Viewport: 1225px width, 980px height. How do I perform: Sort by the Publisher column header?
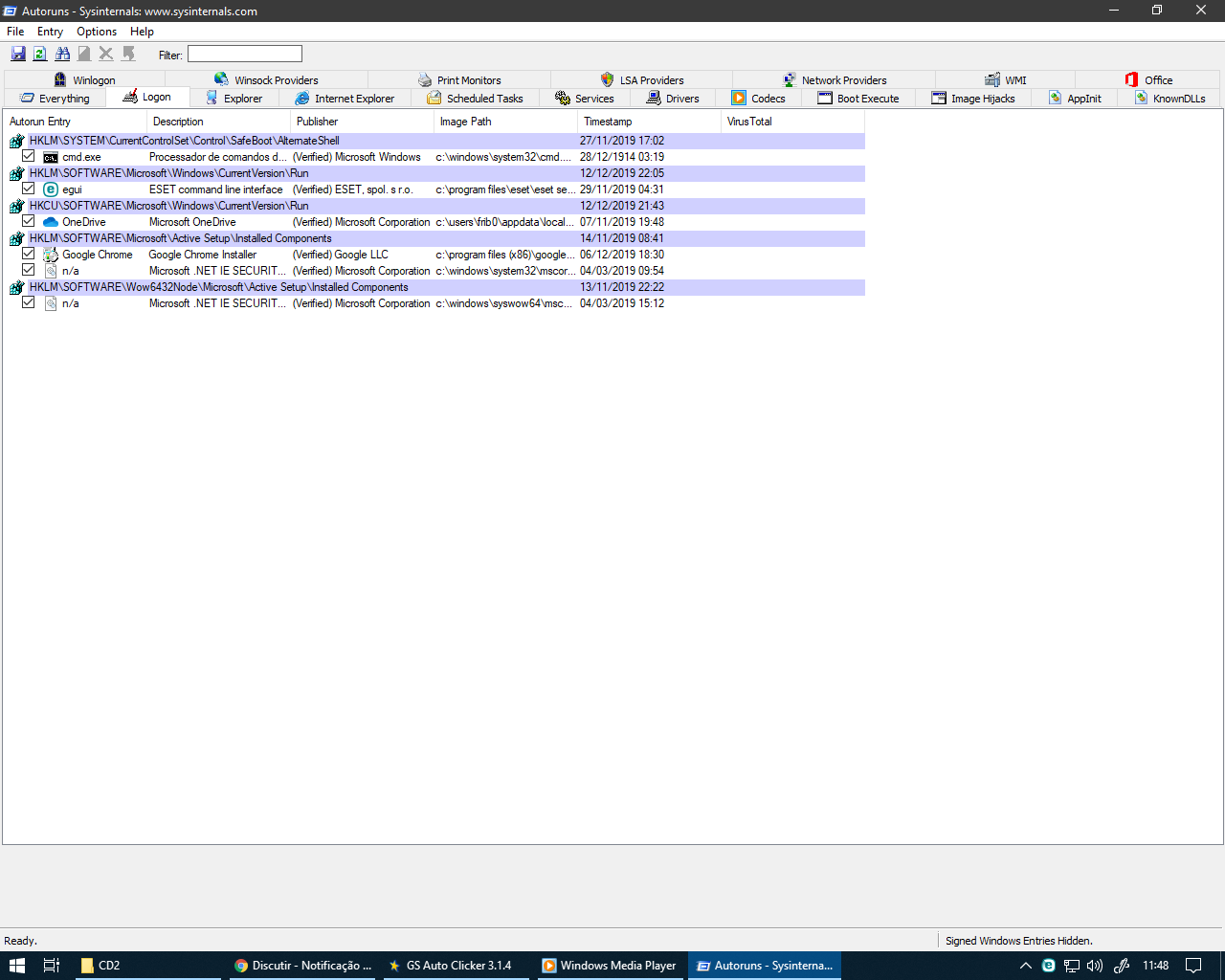pyautogui.click(x=363, y=122)
